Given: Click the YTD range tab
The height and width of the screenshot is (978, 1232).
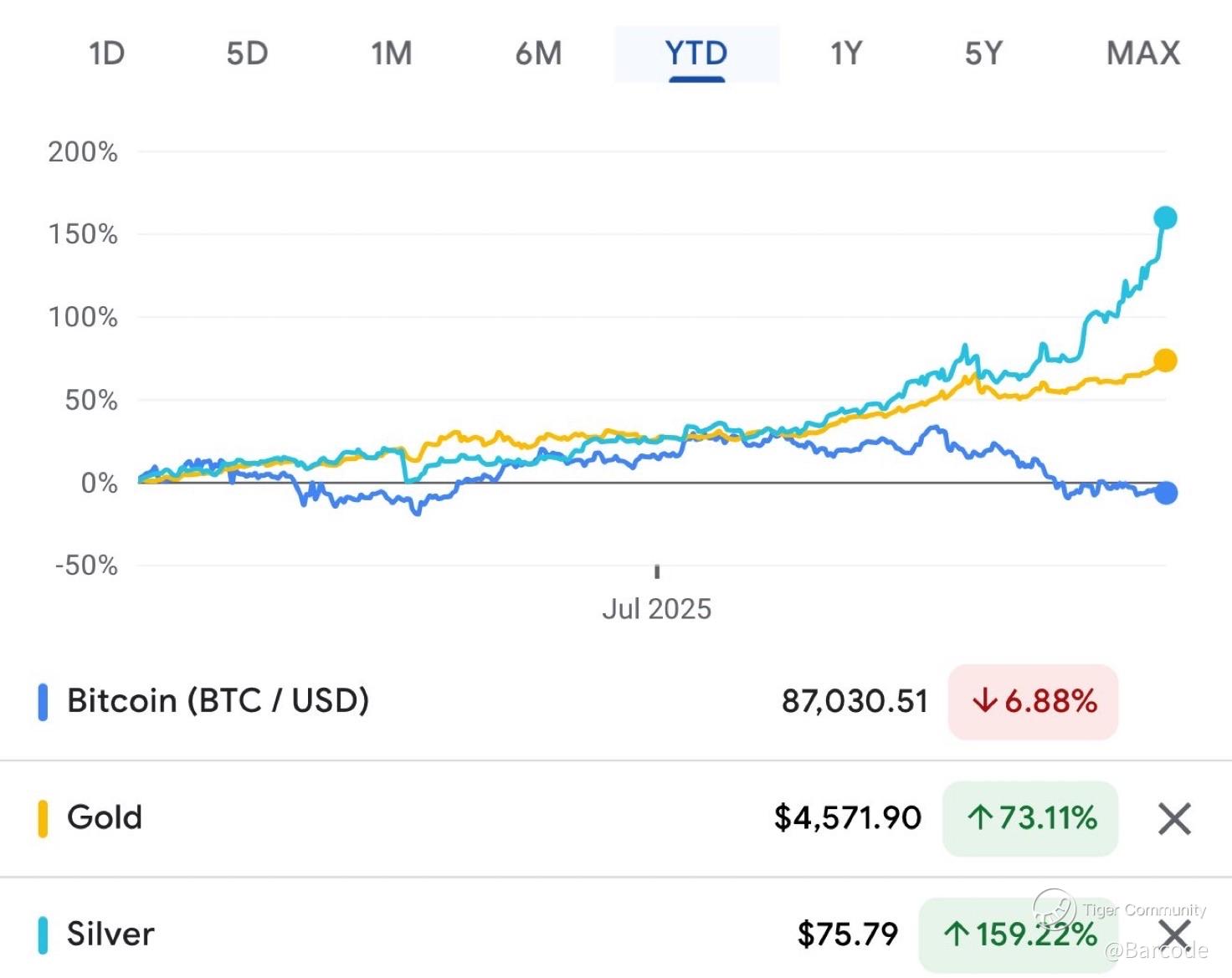Looking at the screenshot, I should (x=696, y=54).
